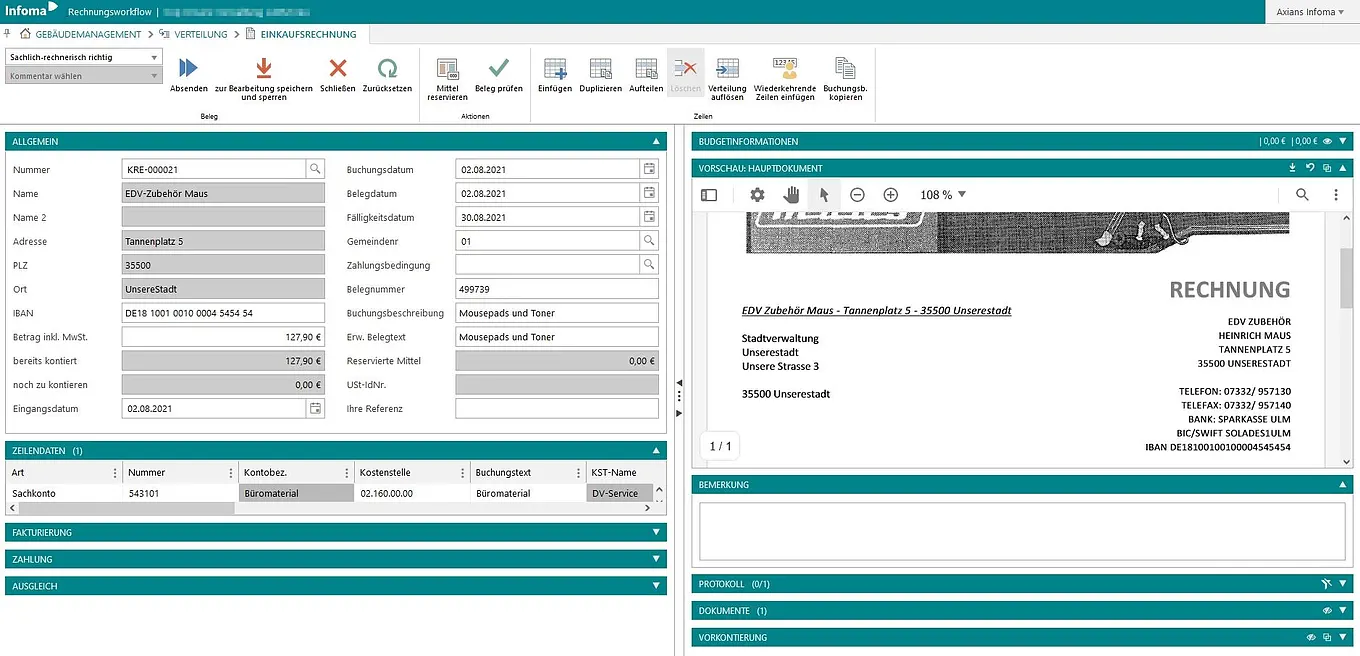Click the Absenden send icon
This screenshot has width=1360, height=656.
[188, 69]
